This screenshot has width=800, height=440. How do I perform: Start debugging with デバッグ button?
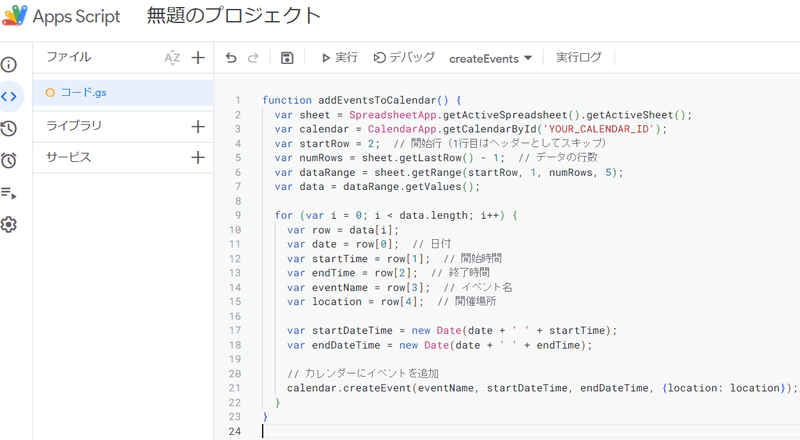404,57
